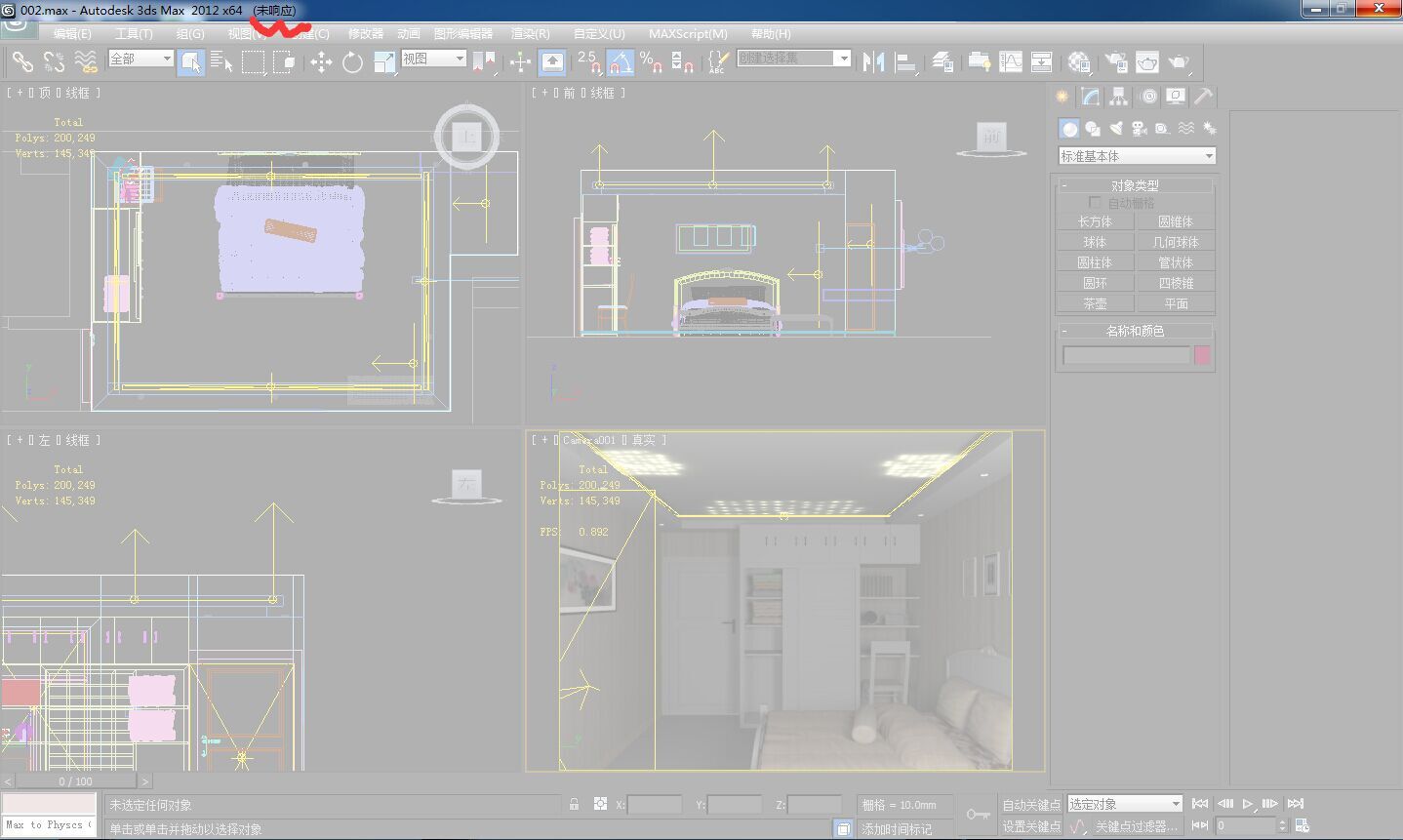Image resolution: width=1403 pixels, height=840 pixels.
Task: Toggle the Angle Snap button
Action: (620, 62)
